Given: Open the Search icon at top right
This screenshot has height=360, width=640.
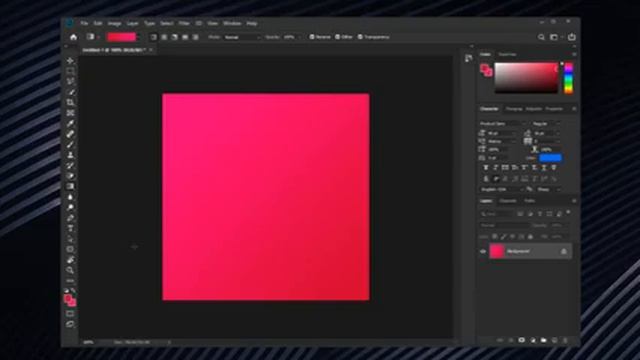Looking at the screenshot, I should (x=541, y=37).
